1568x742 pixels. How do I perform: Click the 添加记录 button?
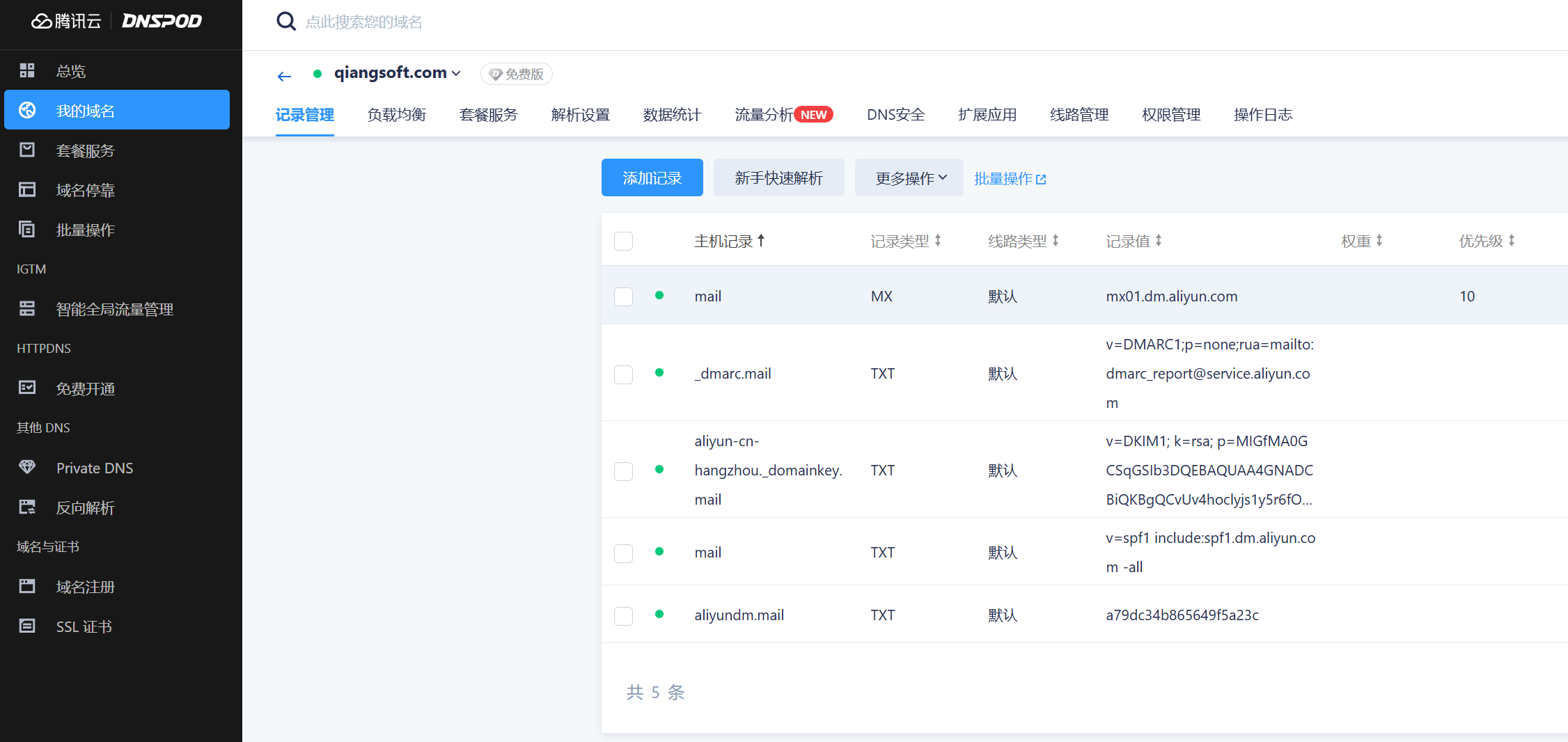coord(652,178)
